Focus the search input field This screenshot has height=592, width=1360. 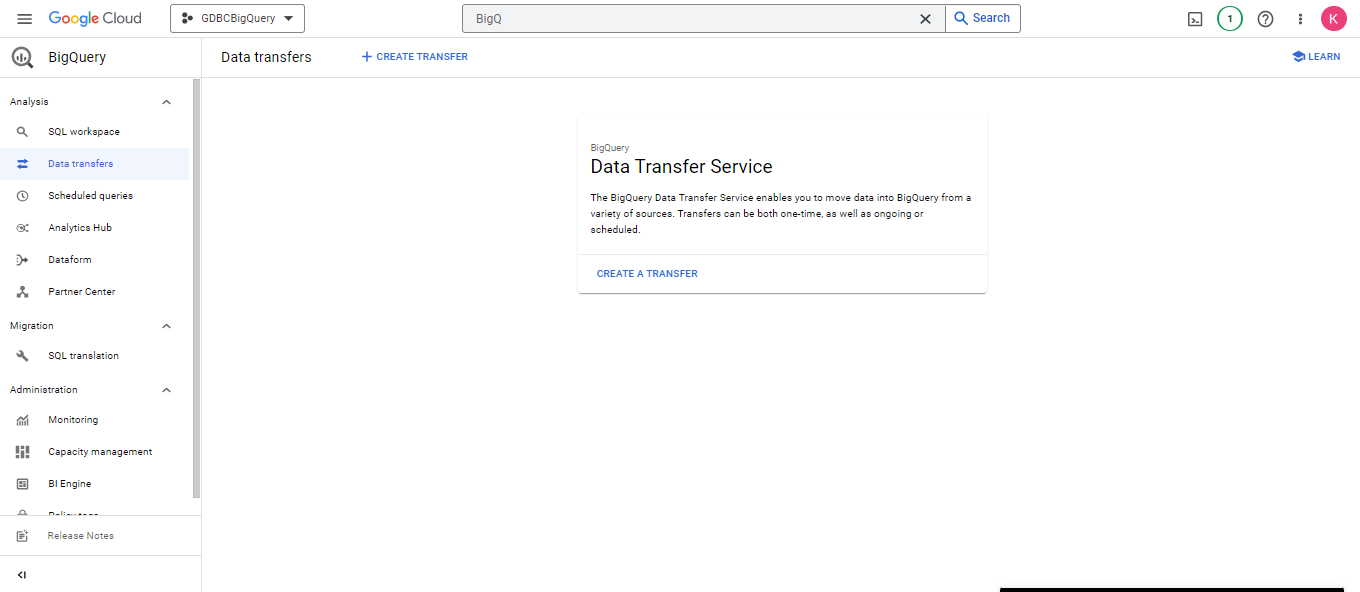coord(690,19)
